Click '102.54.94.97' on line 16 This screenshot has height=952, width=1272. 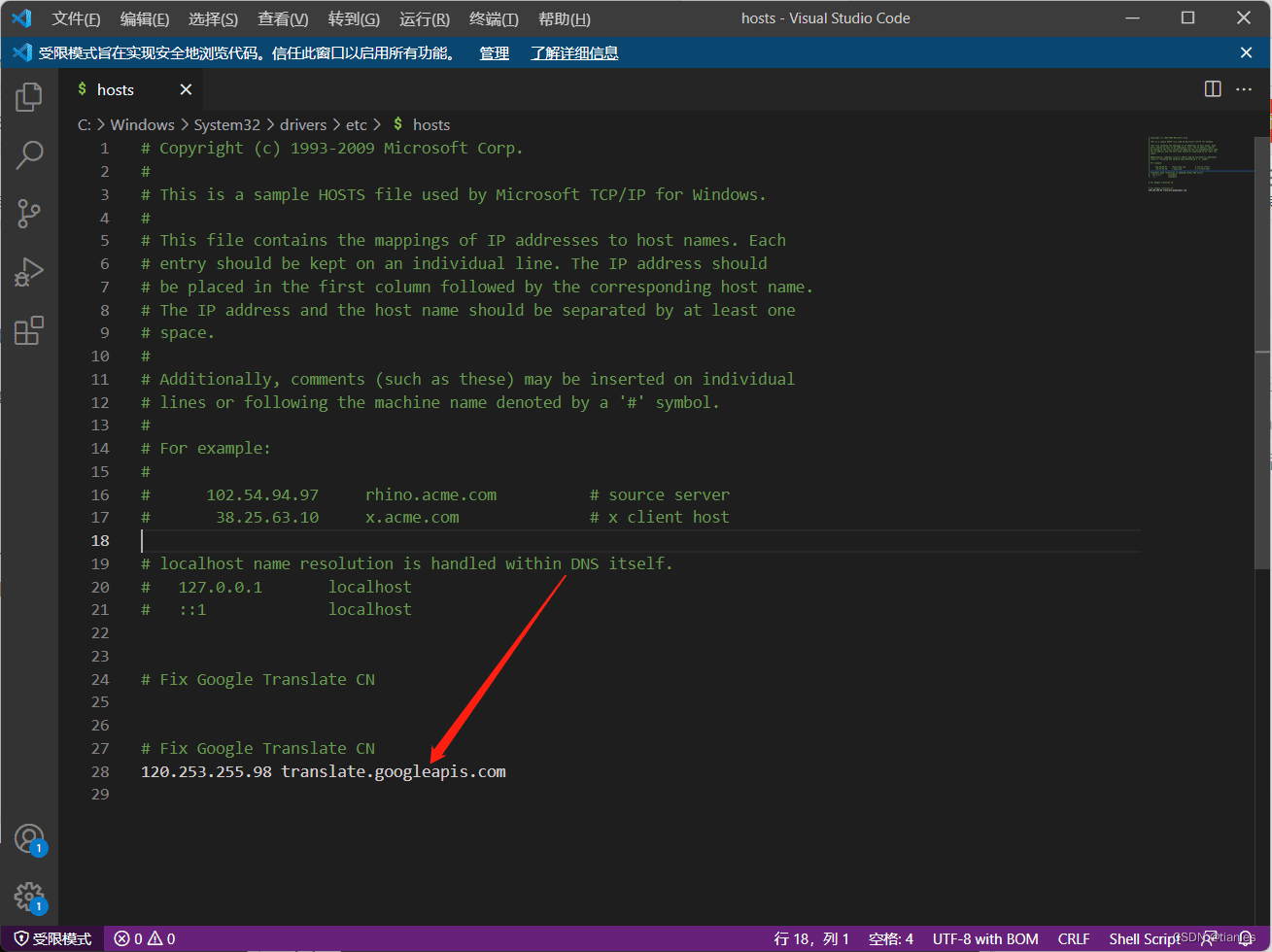[x=262, y=494]
